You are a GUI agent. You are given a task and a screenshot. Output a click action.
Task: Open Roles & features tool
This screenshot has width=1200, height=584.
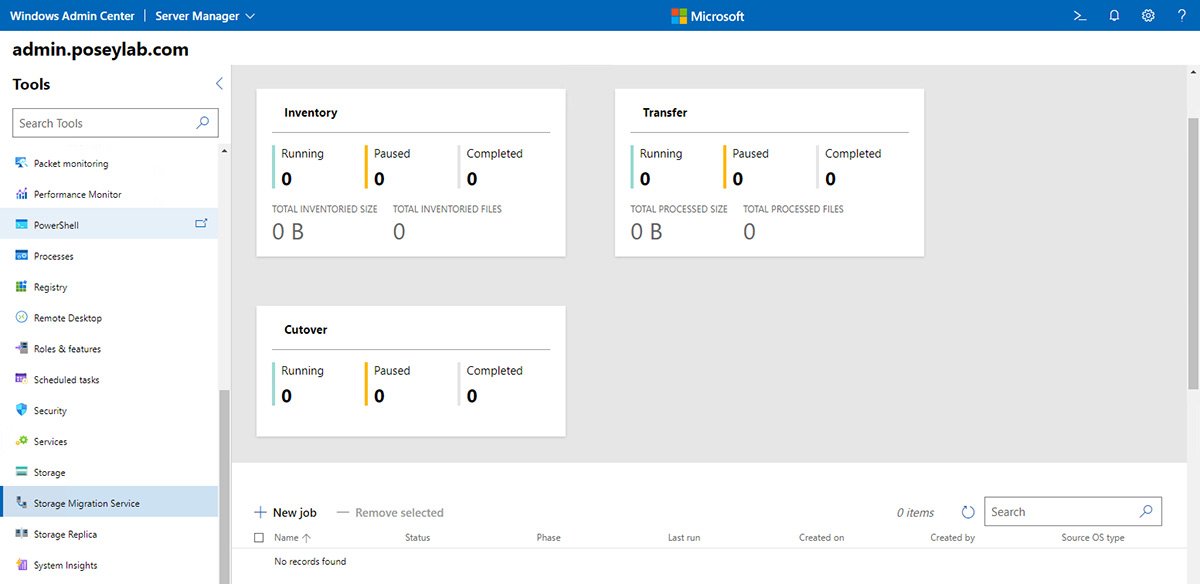pos(67,349)
